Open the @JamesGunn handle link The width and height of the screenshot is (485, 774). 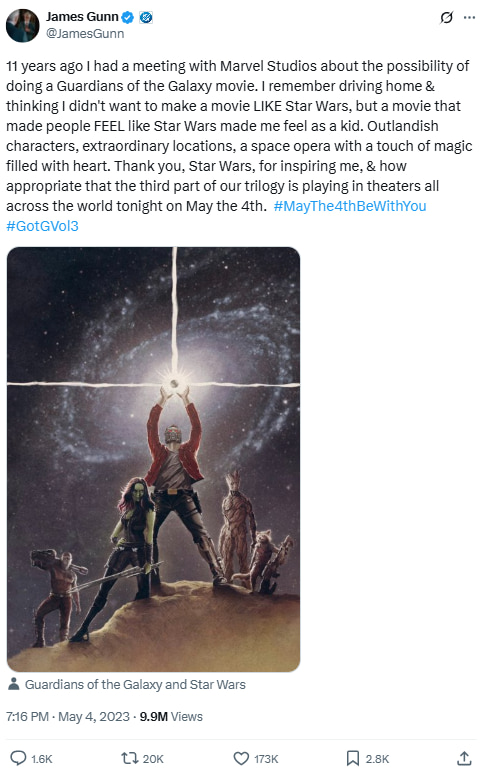tap(85, 34)
